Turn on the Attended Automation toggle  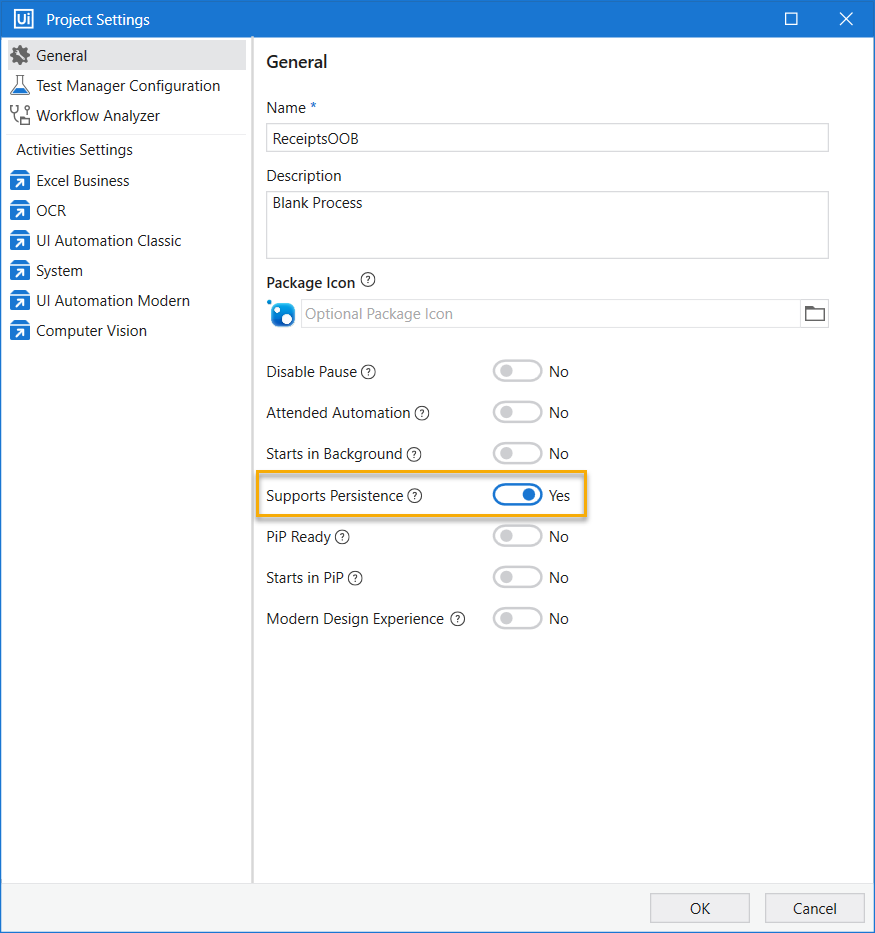click(517, 413)
